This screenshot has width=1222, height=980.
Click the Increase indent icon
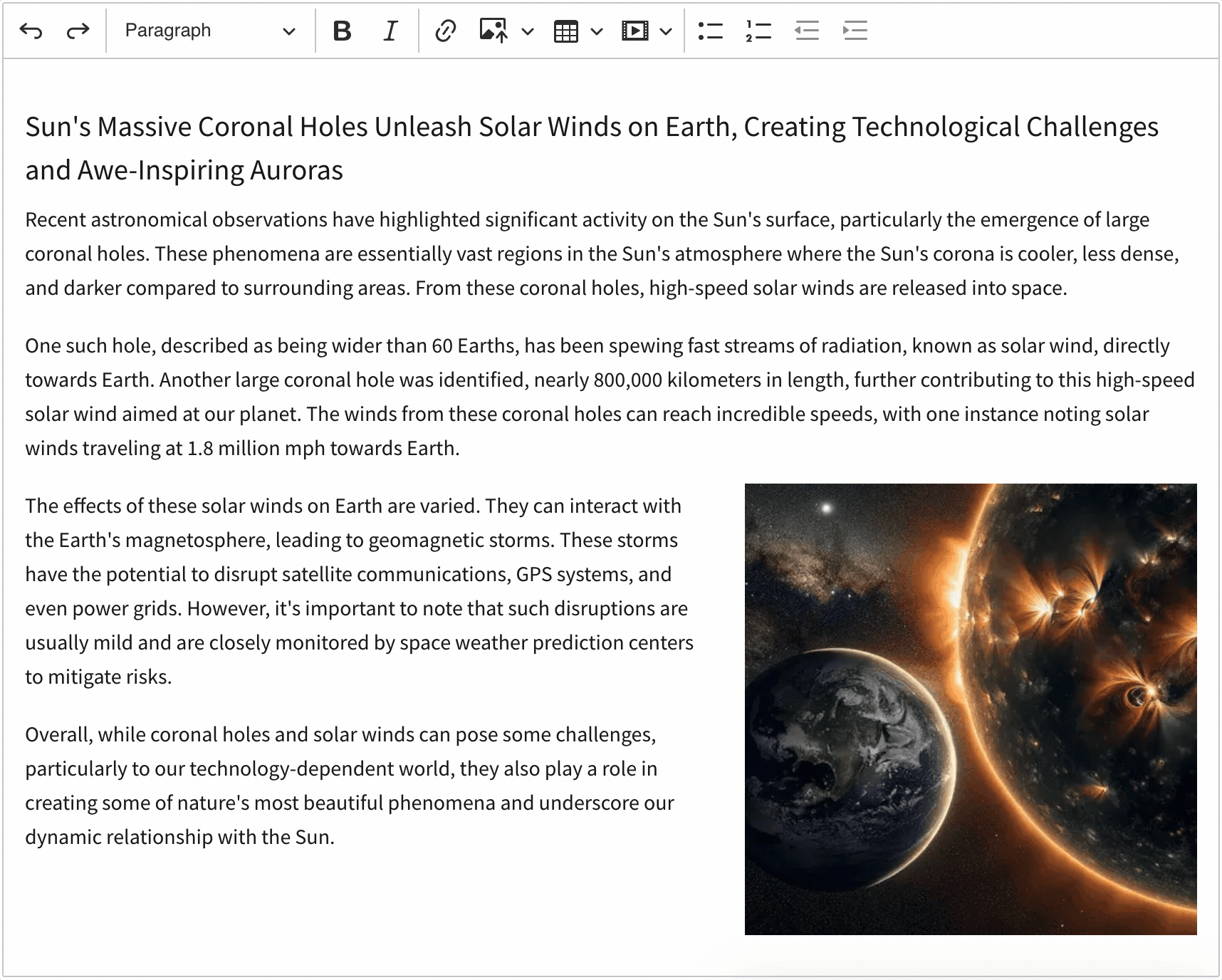[855, 31]
